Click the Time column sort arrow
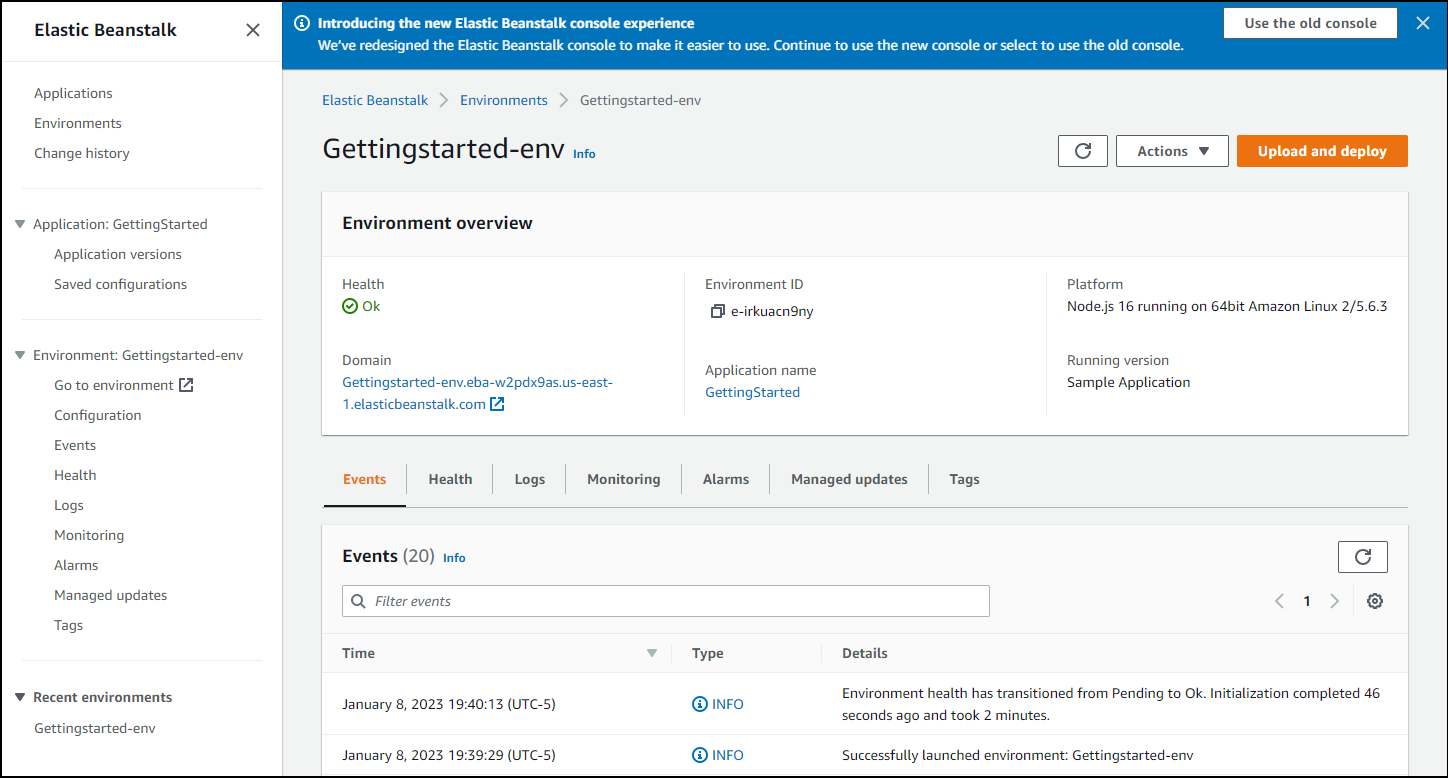1448x778 pixels. 652,653
